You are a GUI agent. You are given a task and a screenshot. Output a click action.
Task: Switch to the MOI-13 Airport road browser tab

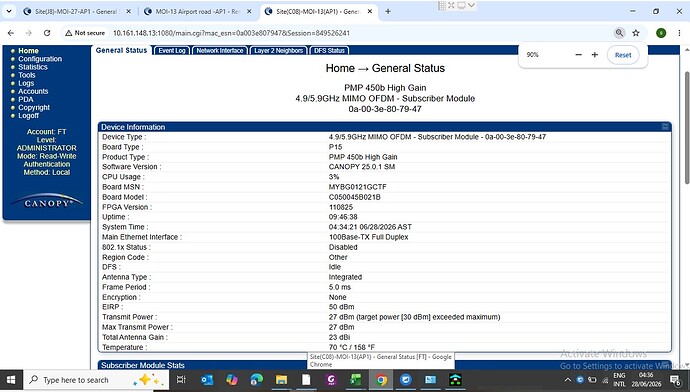pos(198,11)
